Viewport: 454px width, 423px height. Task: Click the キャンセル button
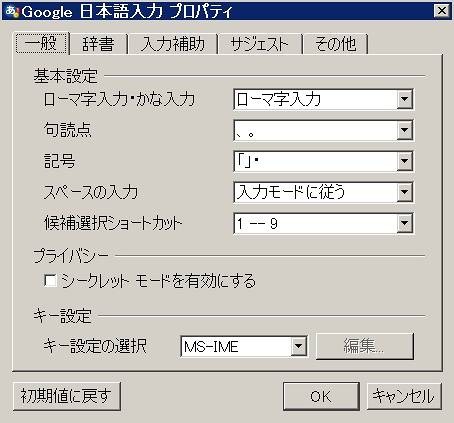(404, 396)
